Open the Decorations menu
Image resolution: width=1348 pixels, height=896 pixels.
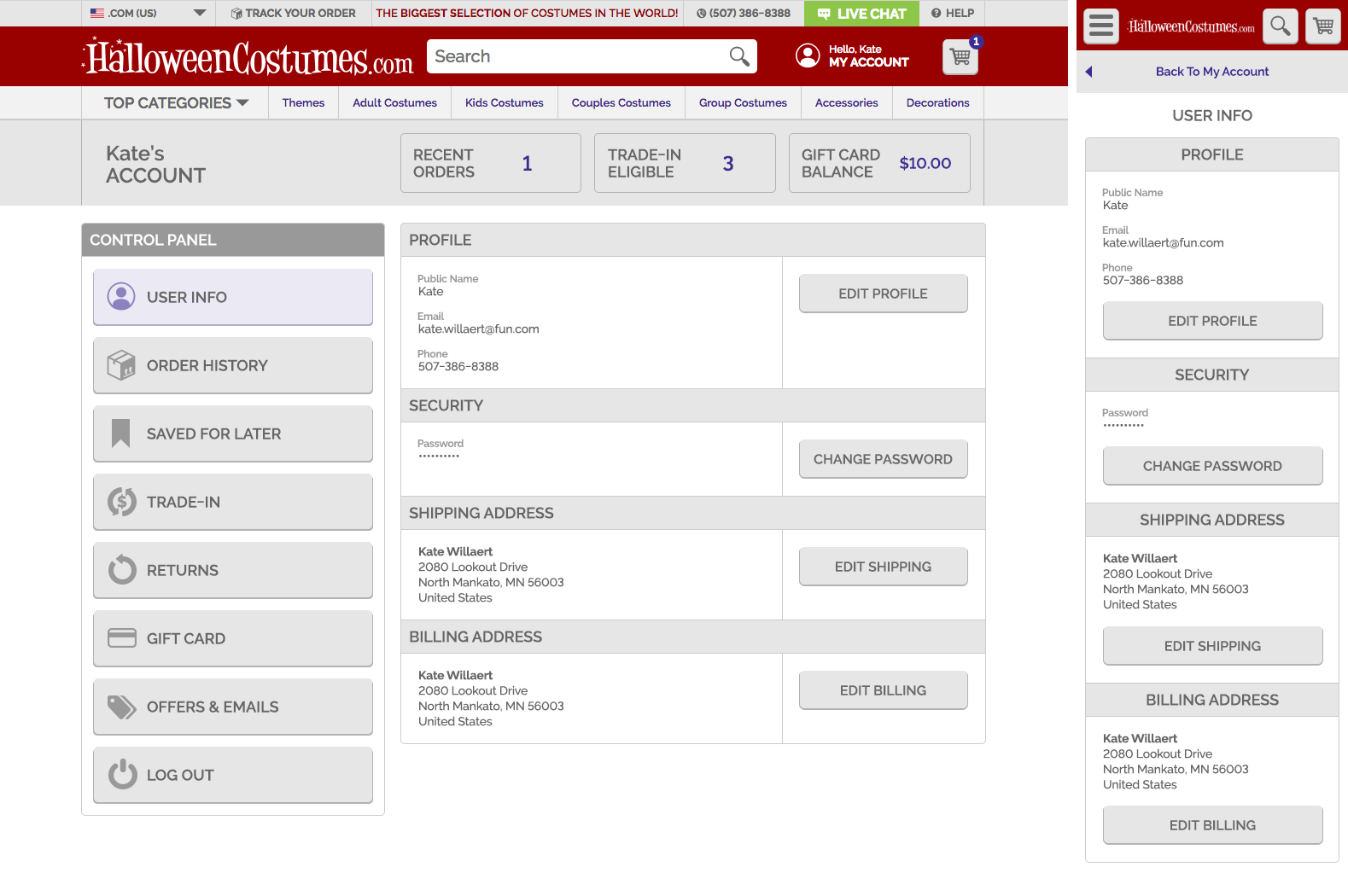(x=938, y=102)
